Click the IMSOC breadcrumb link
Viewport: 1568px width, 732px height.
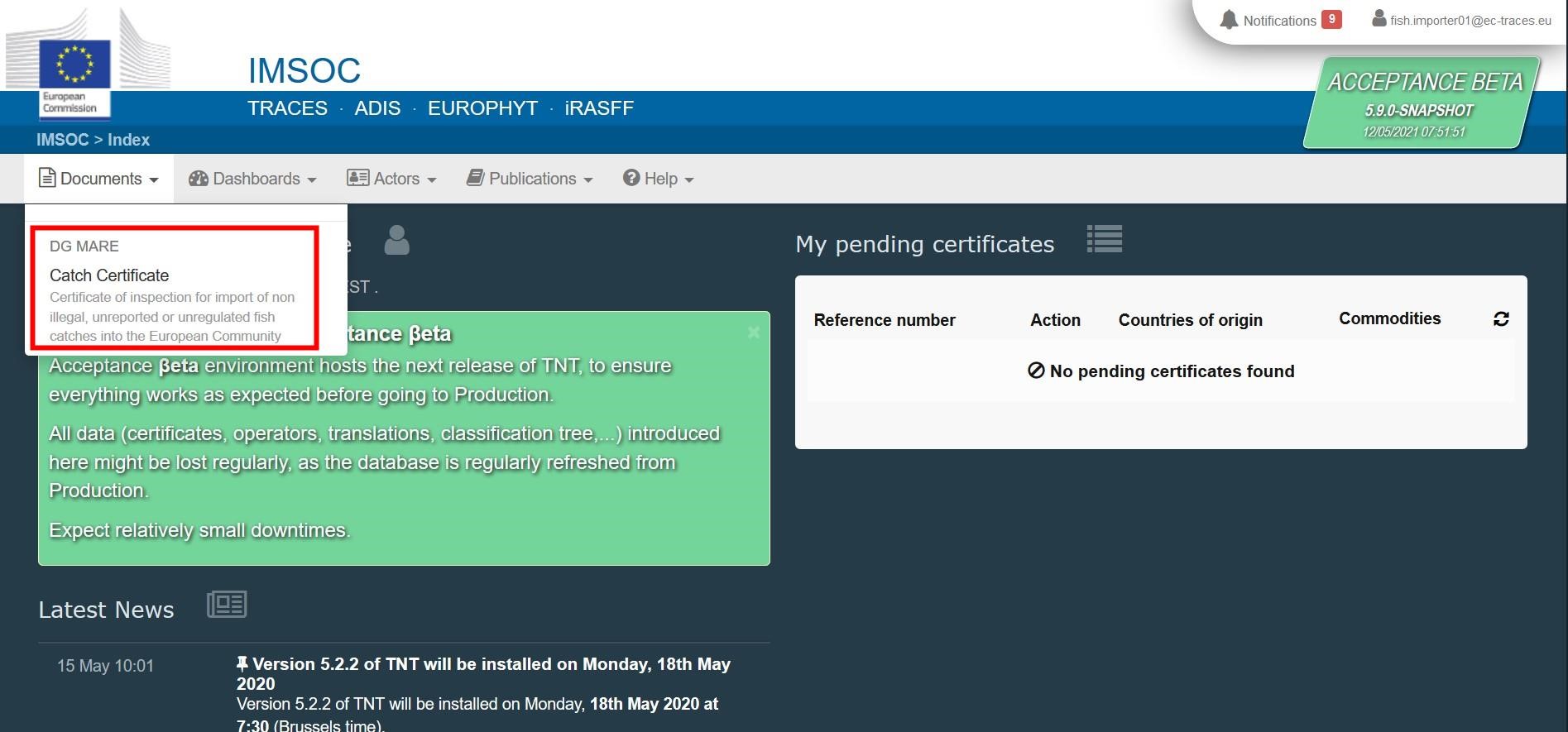(x=62, y=140)
